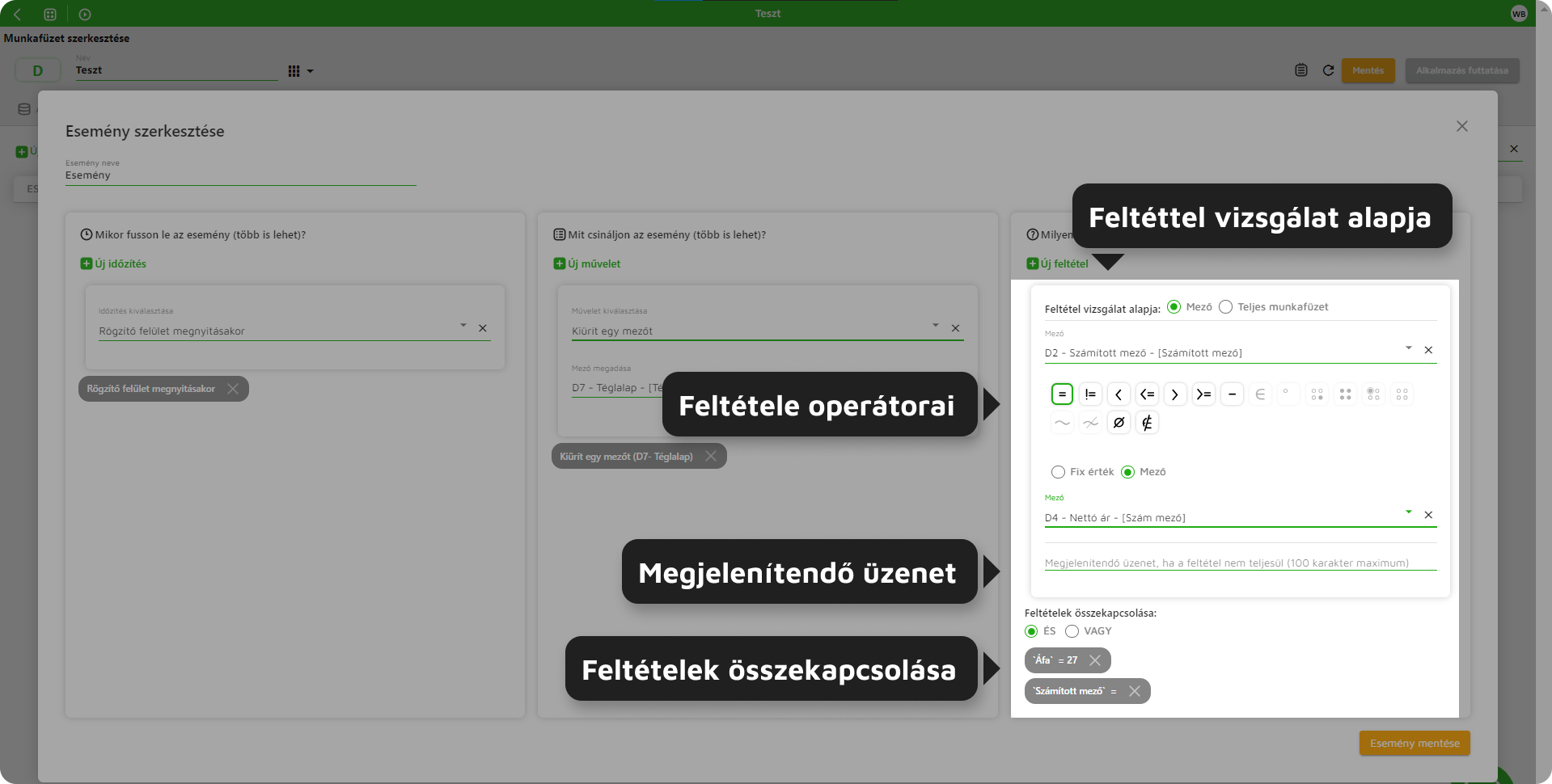Click the Mentés button
The height and width of the screenshot is (784, 1552).
[1368, 70]
